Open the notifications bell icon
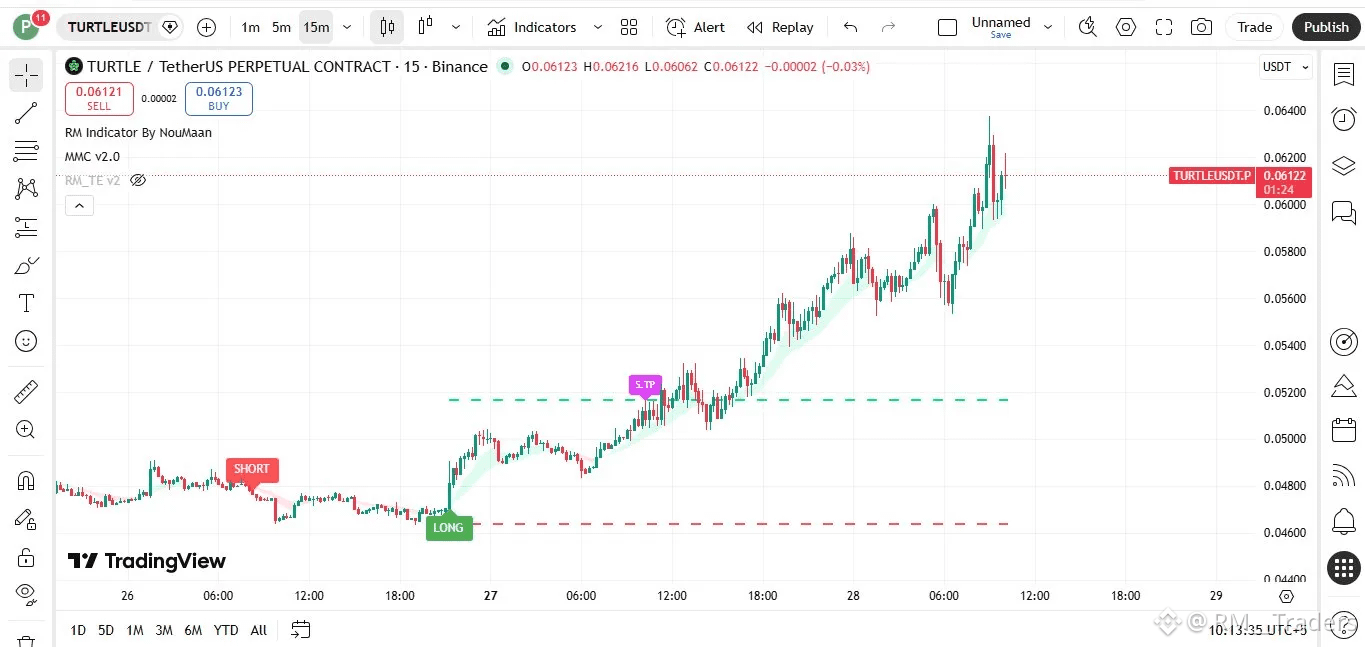Viewport: 1365px width, 647px height. (x=1343, y=521)
